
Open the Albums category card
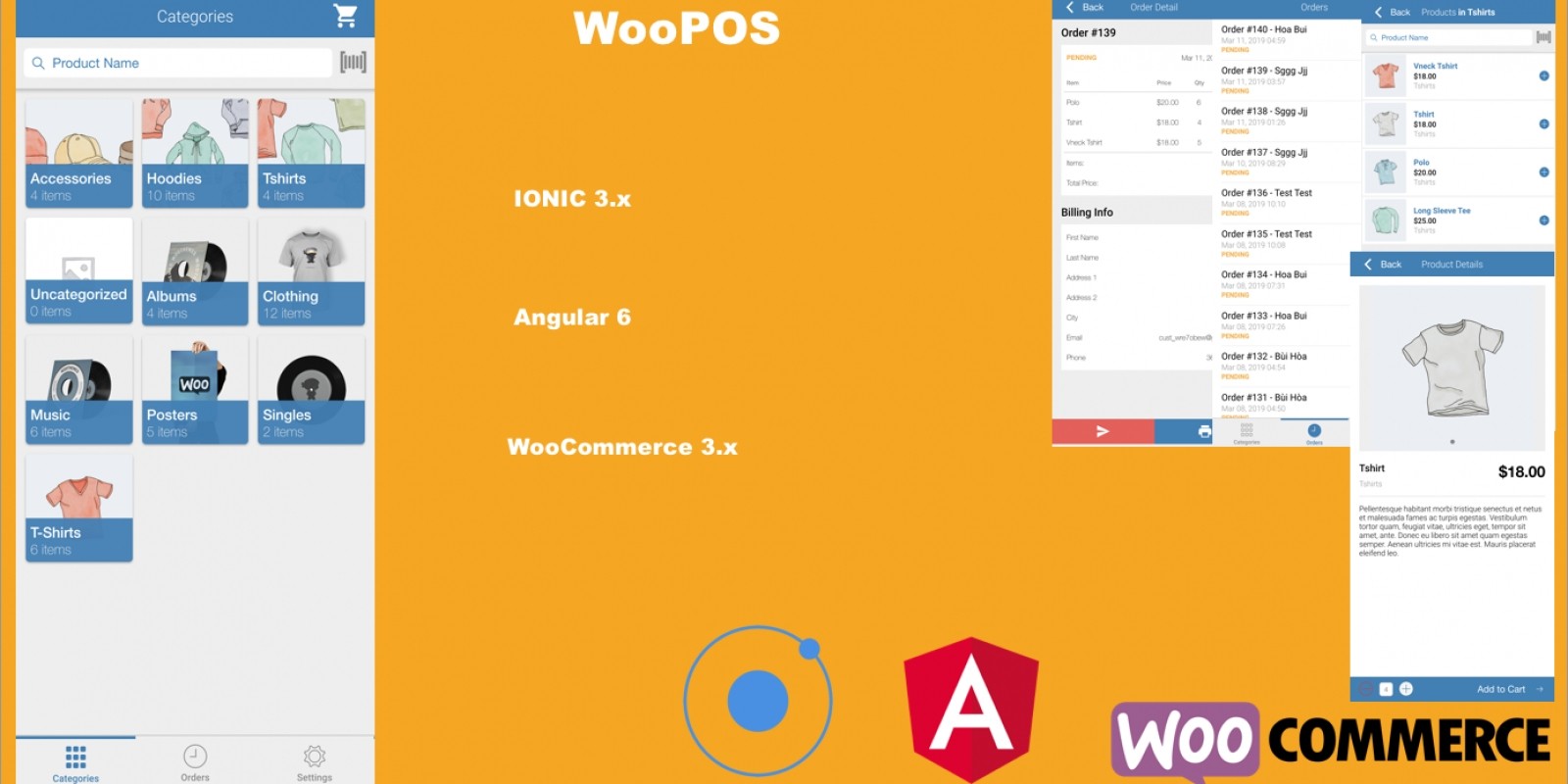[195, 271]
